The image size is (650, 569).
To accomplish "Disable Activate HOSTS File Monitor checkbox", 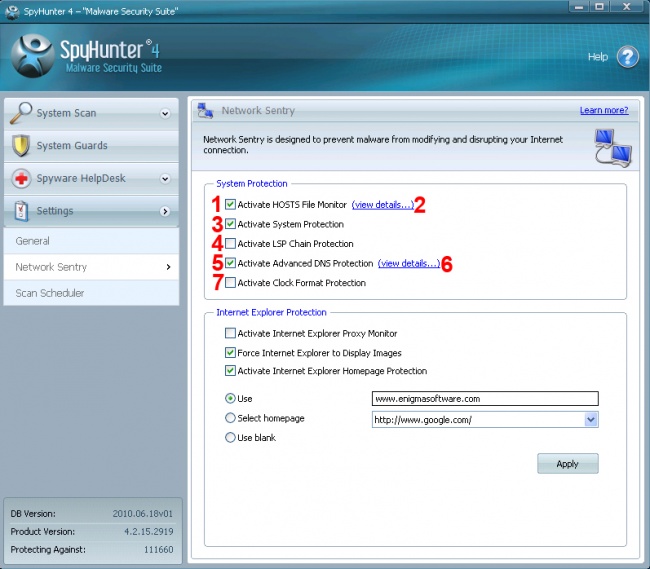I will [231, 205].
